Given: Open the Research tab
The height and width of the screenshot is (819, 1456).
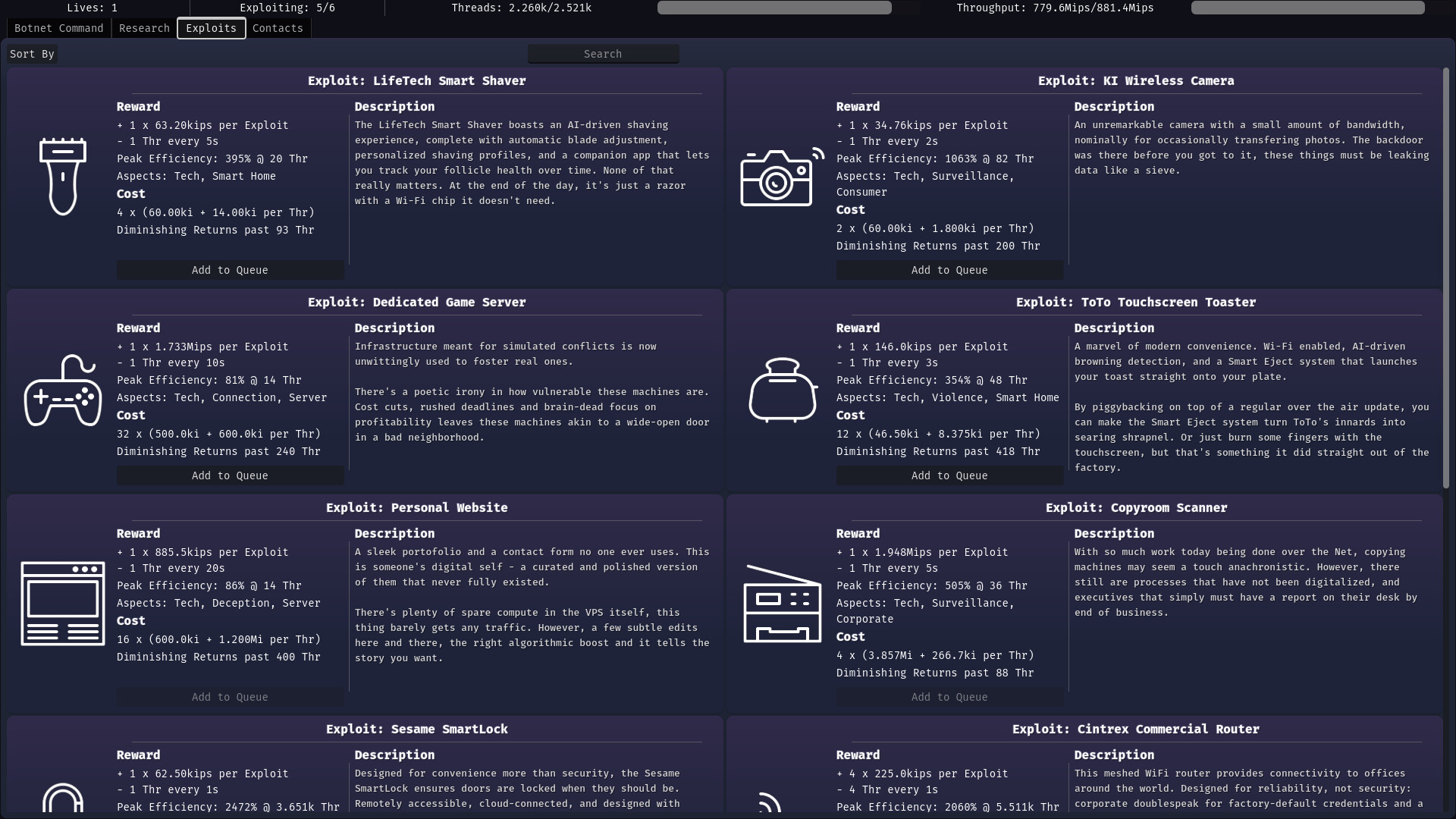Looking at the screenshot, I should [x=143, y=28].
